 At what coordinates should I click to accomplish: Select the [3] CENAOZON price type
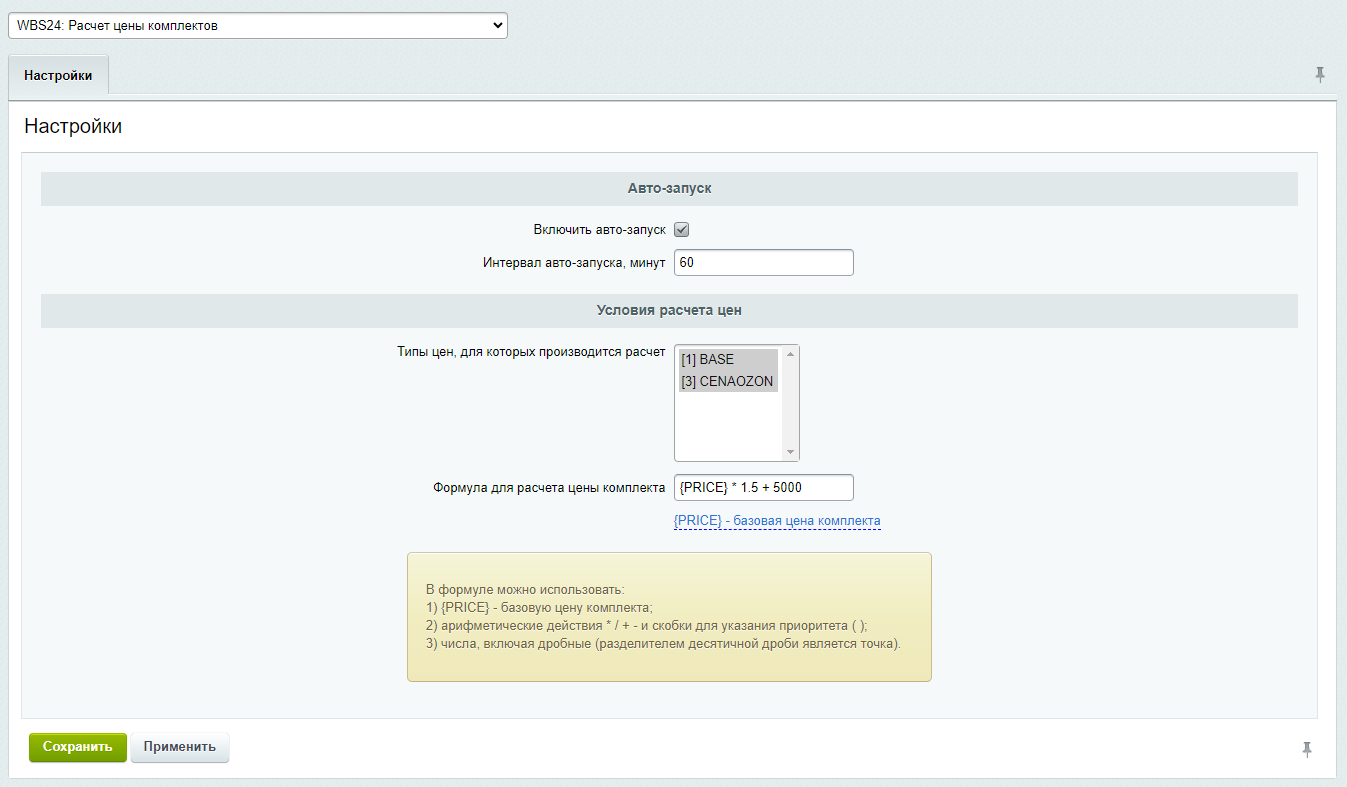click(727, 381)
